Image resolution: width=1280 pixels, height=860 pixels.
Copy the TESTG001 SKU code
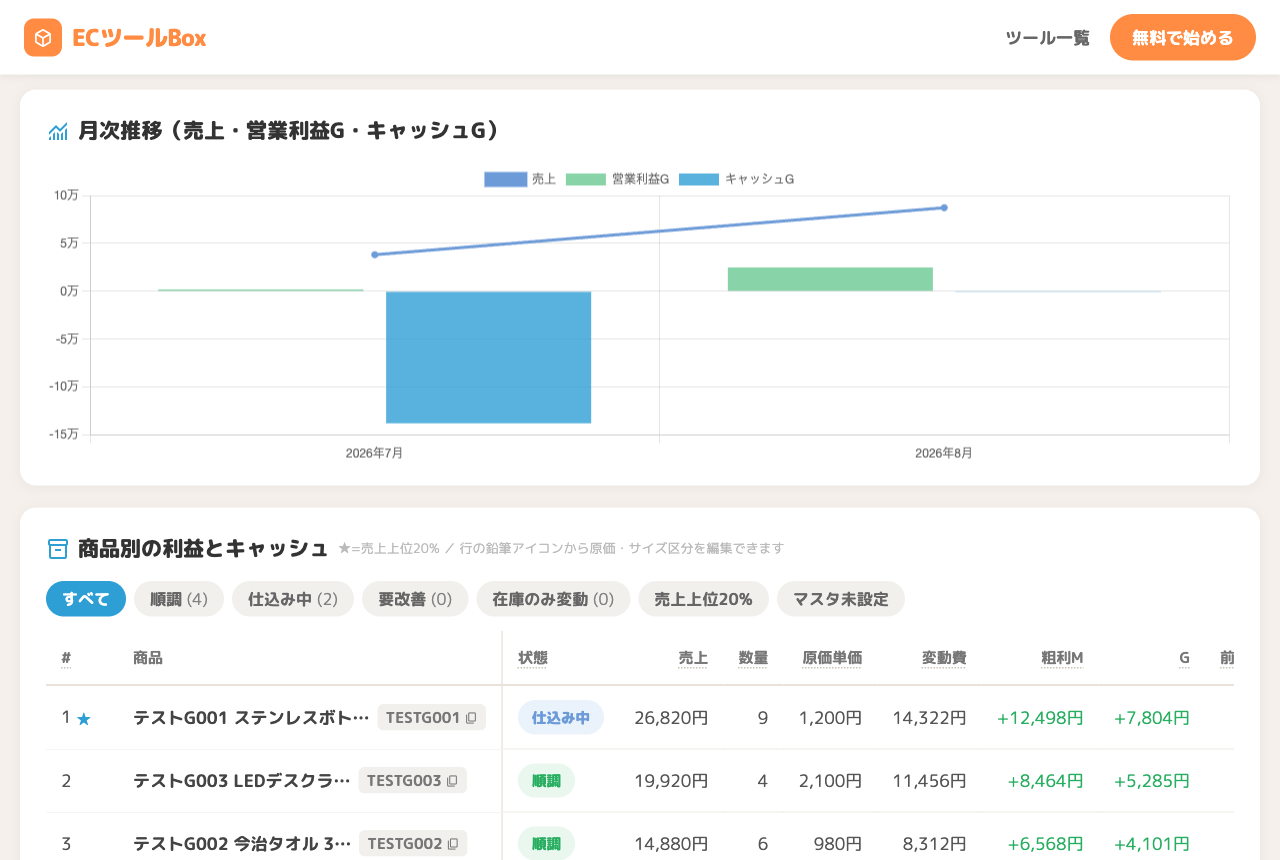(x=471, y=718)
